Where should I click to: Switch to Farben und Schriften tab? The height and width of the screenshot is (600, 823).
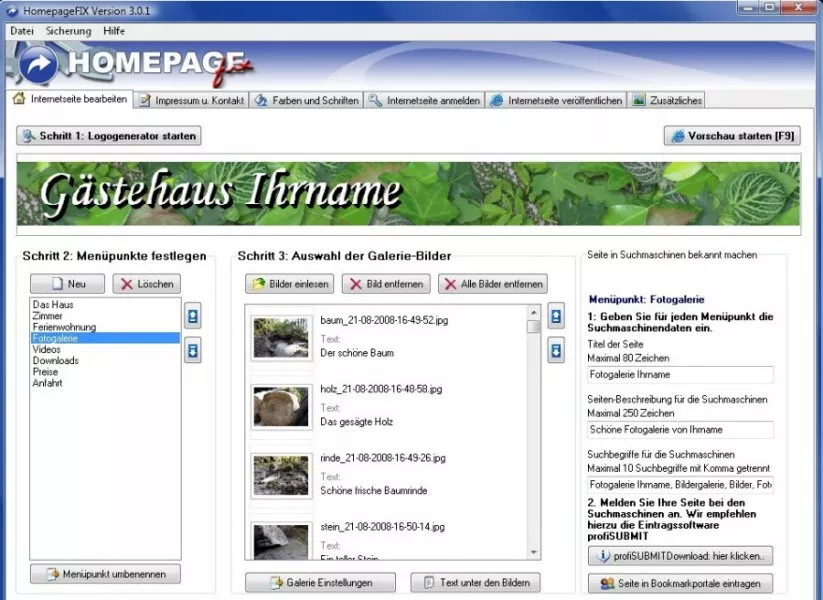[305, 100]
